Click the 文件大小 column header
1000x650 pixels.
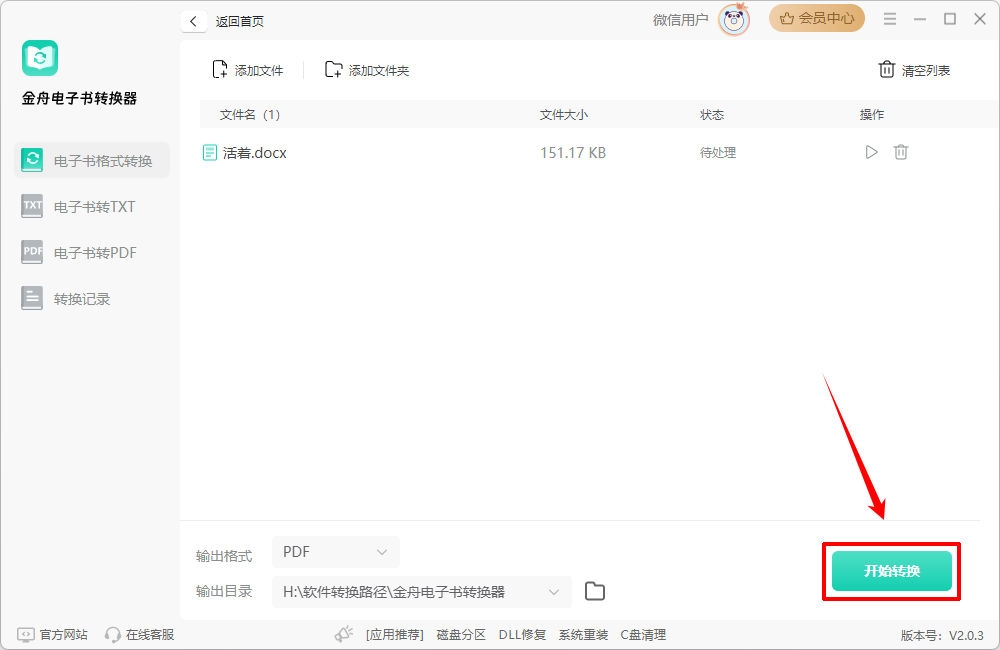[564, 115]
